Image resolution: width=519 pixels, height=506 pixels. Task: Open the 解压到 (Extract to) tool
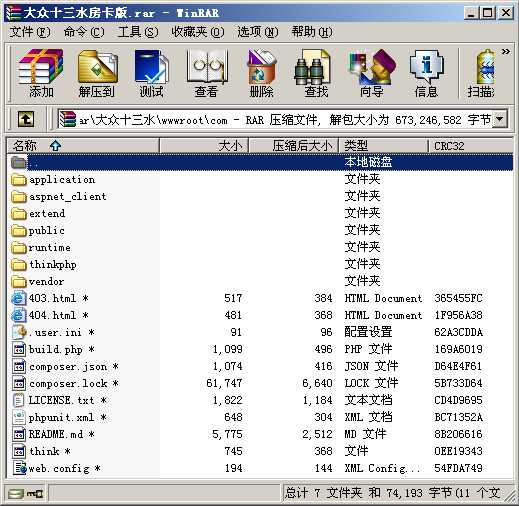click(x=97, y=73)
